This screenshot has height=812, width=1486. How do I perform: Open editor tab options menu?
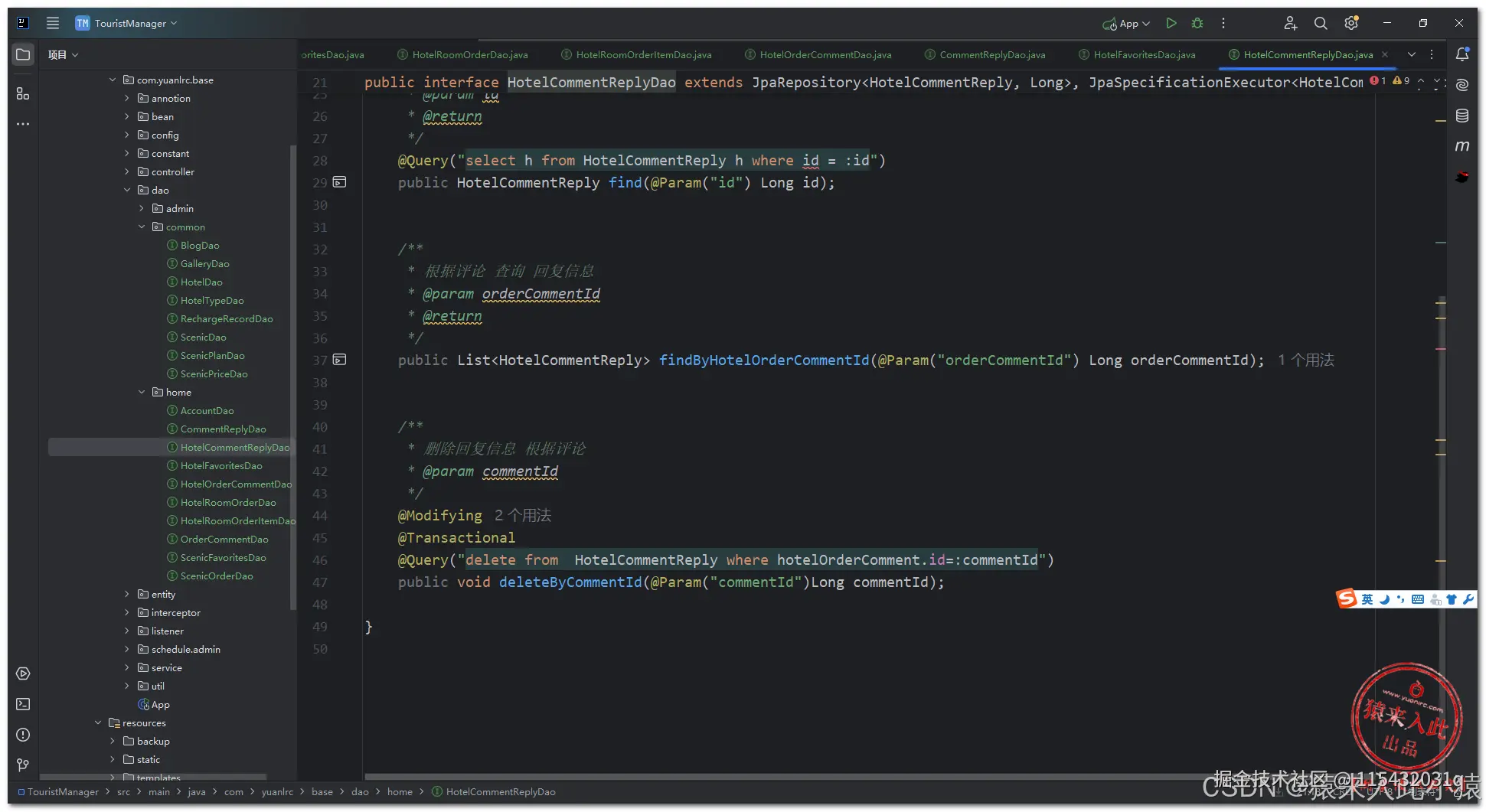pos(1432,54)
